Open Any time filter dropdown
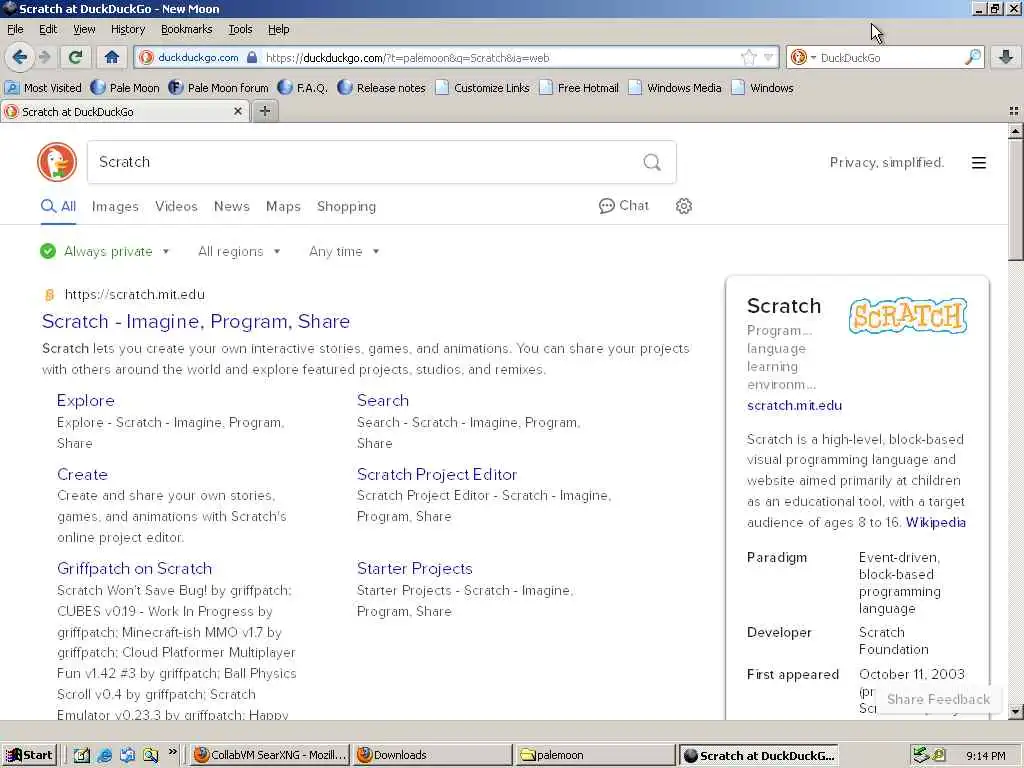Screen dimensions: 1024x768 (x=344, y=251)
